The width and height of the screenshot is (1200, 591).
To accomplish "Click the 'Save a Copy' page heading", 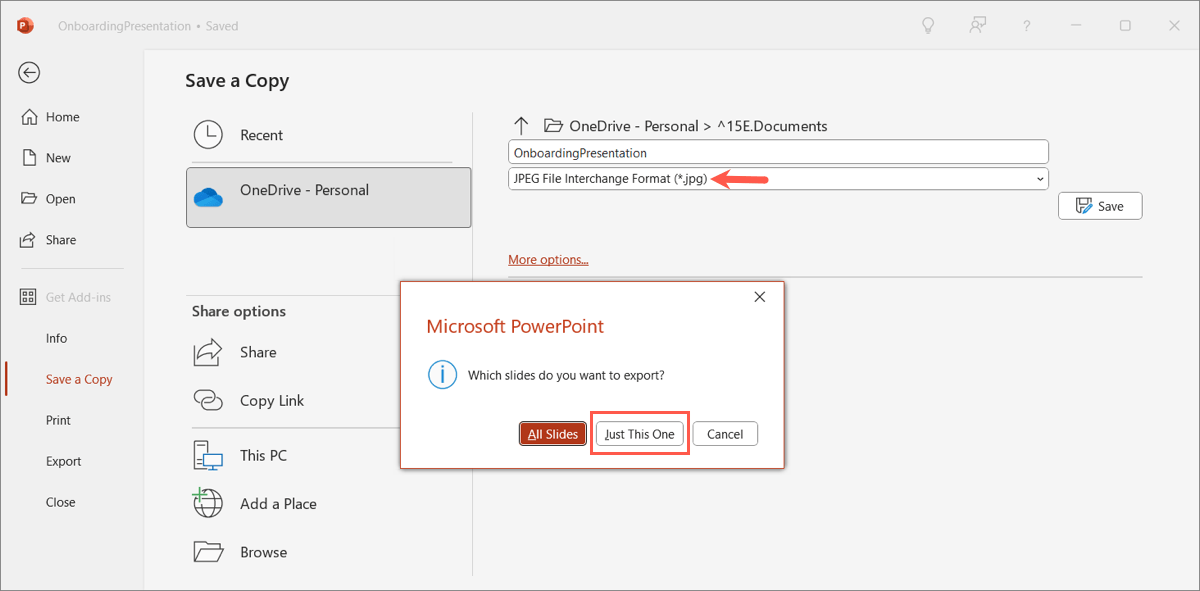I will pos(237,81).
